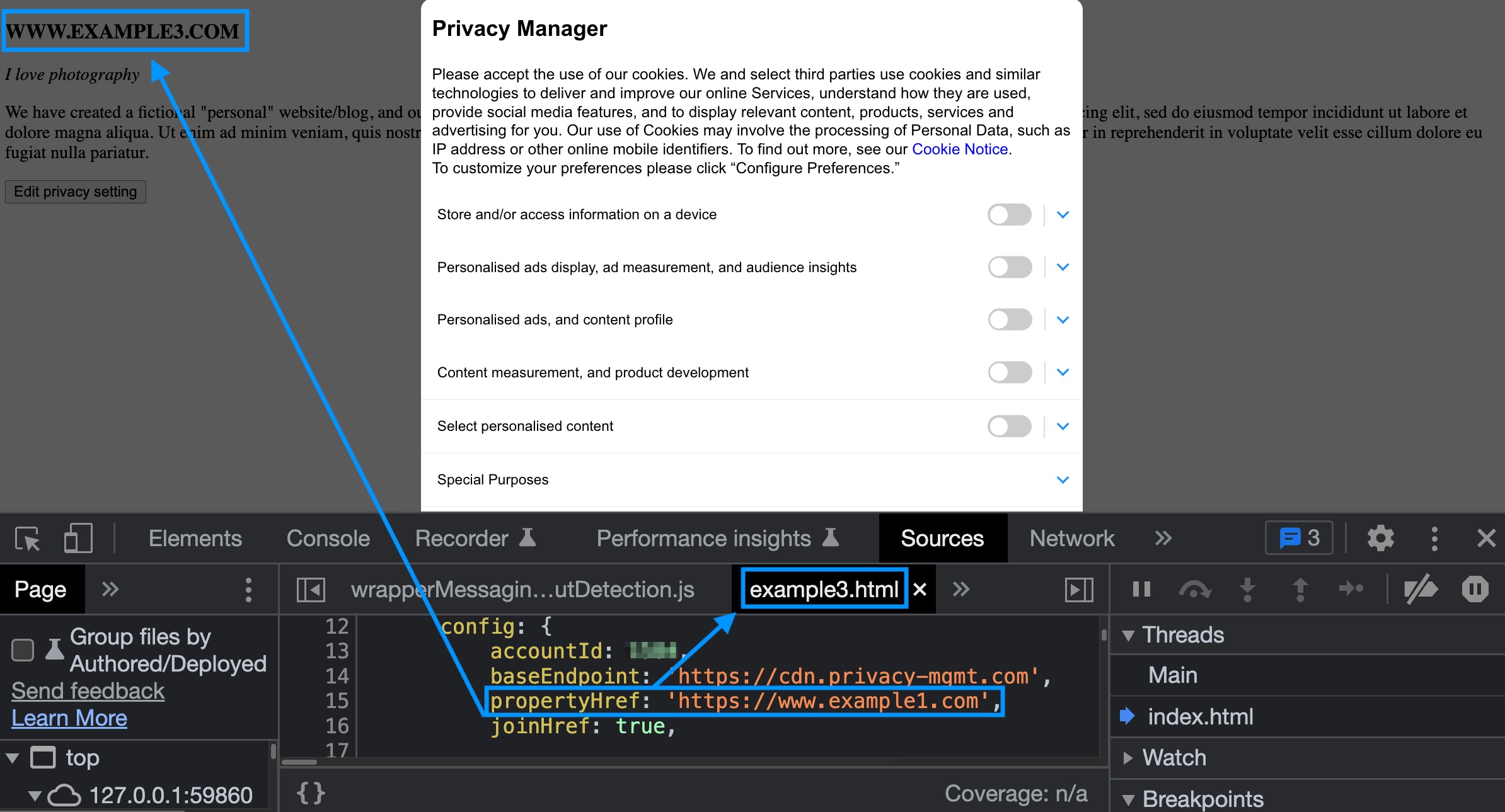This screenshot has width=1505, height=812.
Task: Click the Send feedback link
Action: [88, 691]
